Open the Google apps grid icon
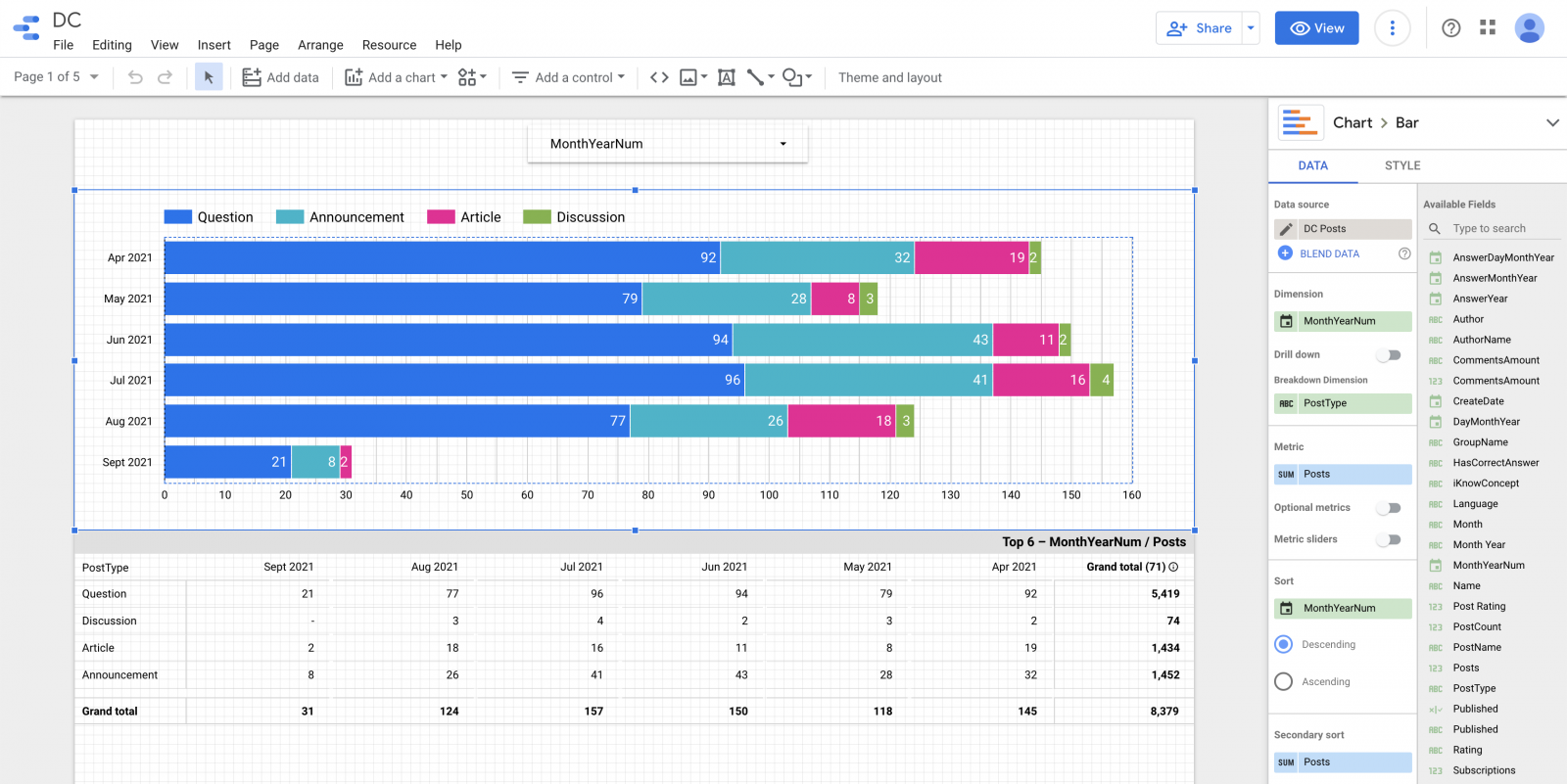Screen dimensions: 1567x784 1488,27
